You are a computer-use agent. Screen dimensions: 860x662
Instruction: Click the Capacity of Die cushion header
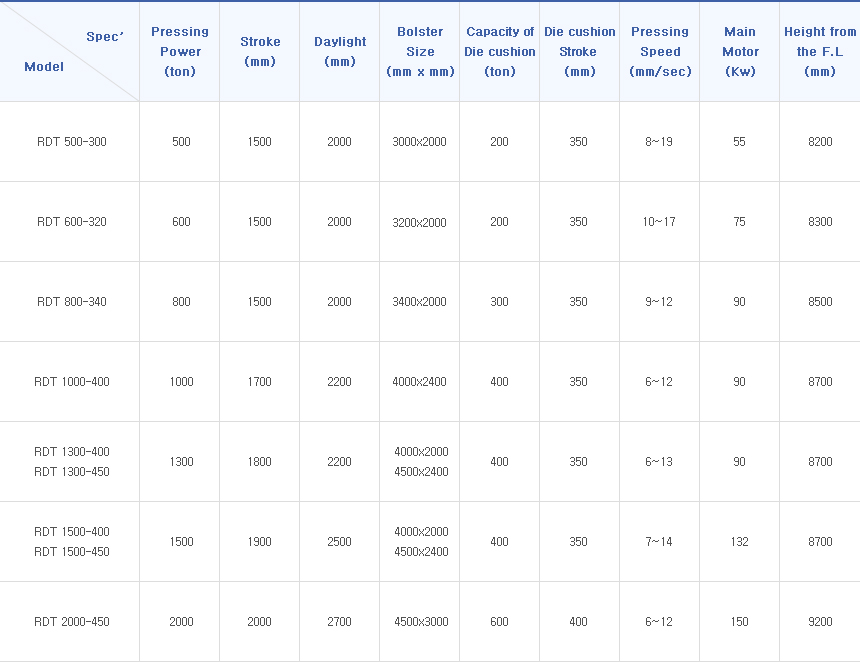(x=500, y=51)
